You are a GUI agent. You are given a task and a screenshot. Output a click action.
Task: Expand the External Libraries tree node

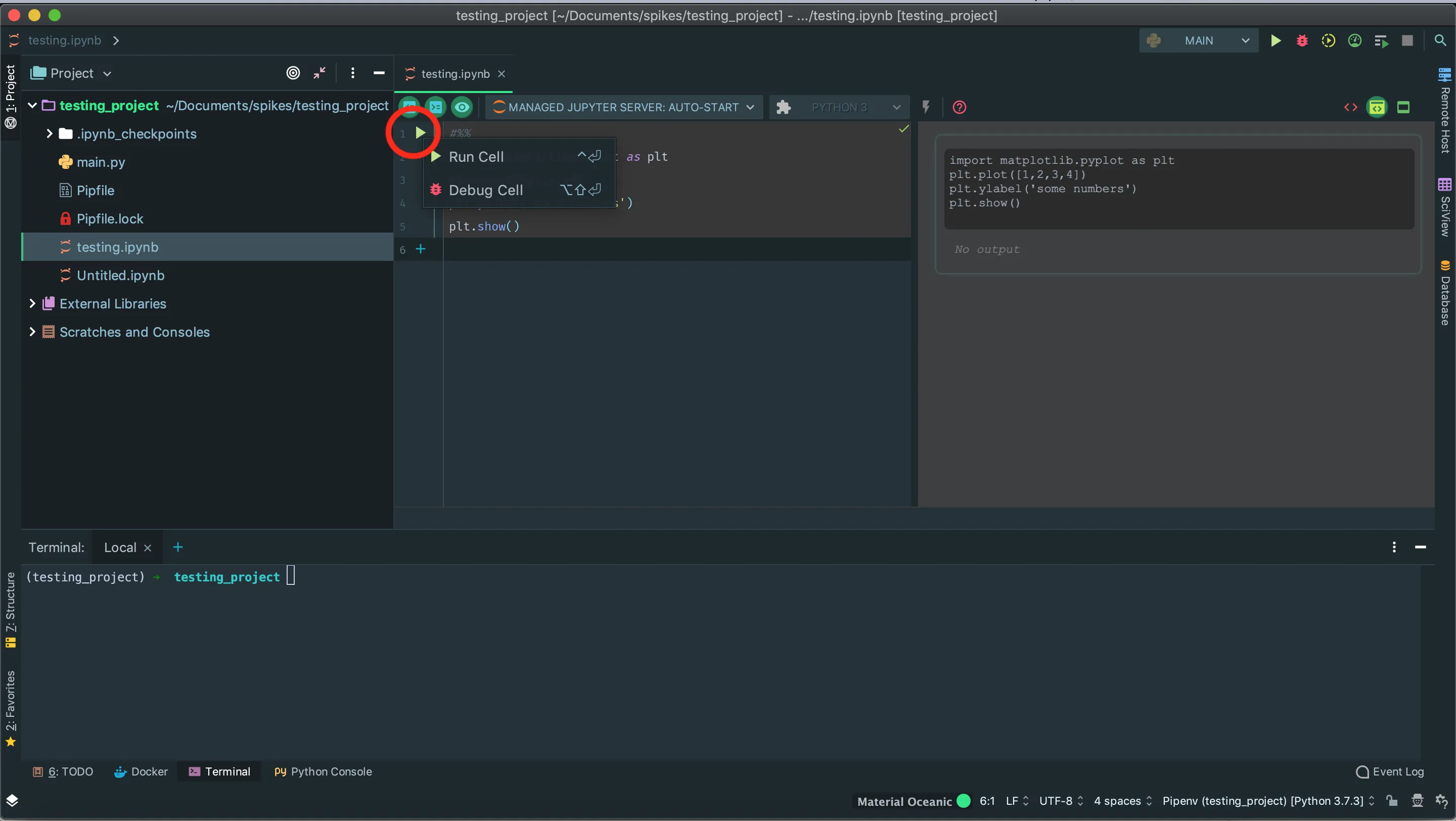click(32, 303)
